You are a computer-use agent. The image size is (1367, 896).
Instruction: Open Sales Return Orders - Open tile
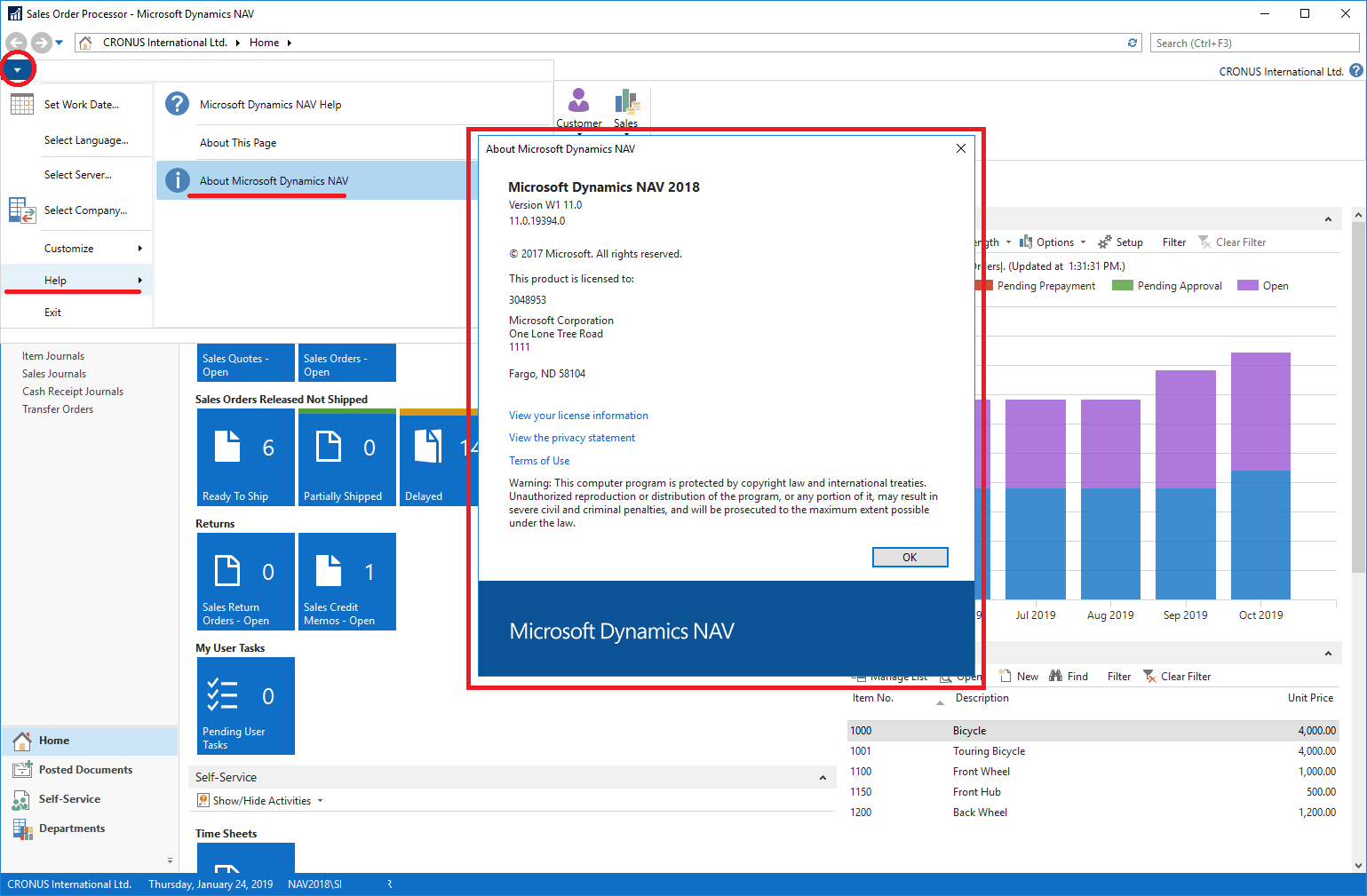[245, 582]
